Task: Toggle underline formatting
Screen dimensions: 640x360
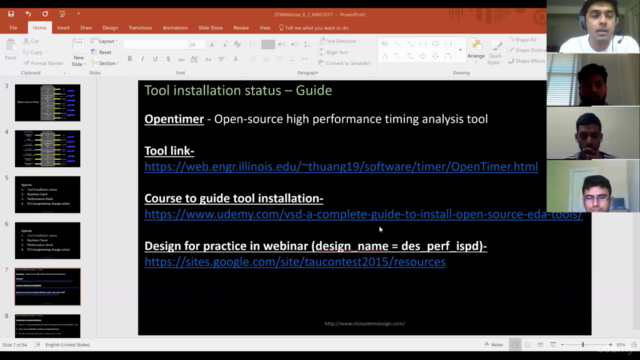Action: (x=156, y=59)
